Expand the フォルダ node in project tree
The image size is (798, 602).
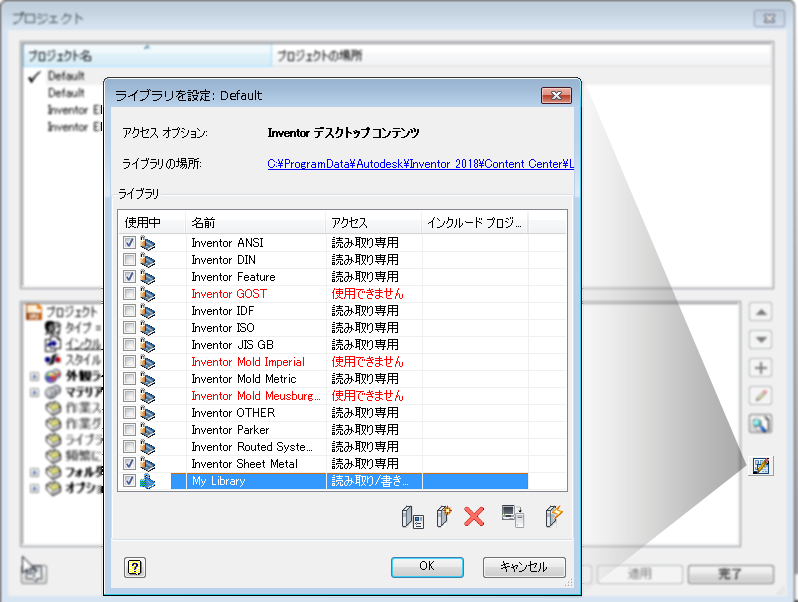(x=34, y=472)
